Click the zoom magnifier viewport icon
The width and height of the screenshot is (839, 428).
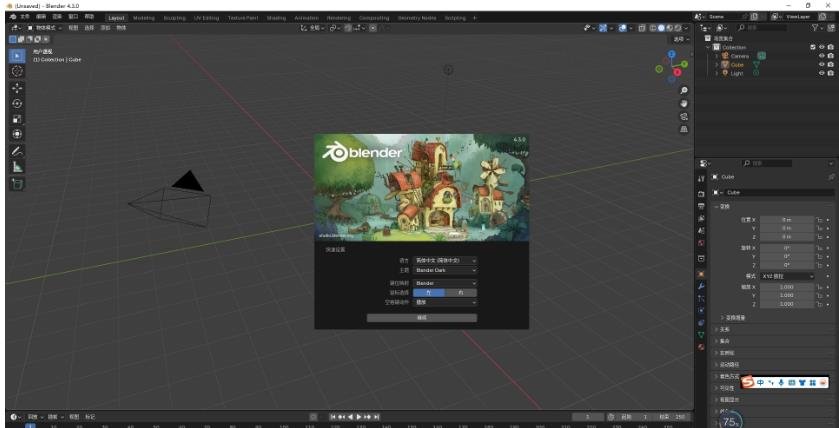tap(684, 90)
